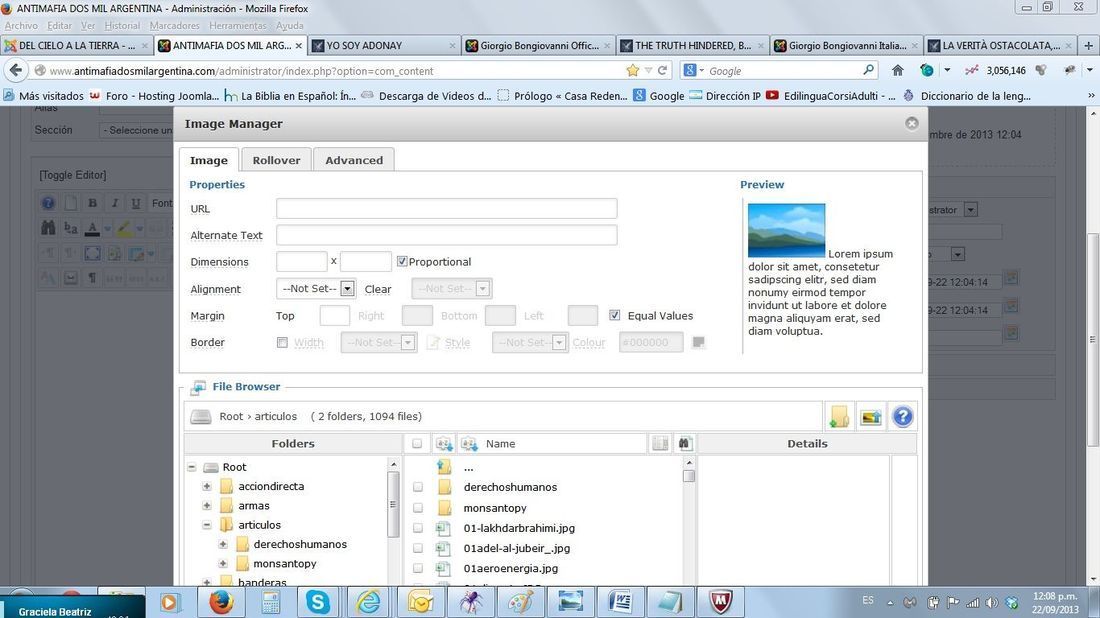The image size is (1100, 618).
Task: Open the Más visitados bookmark
Action: coord(43,96)
